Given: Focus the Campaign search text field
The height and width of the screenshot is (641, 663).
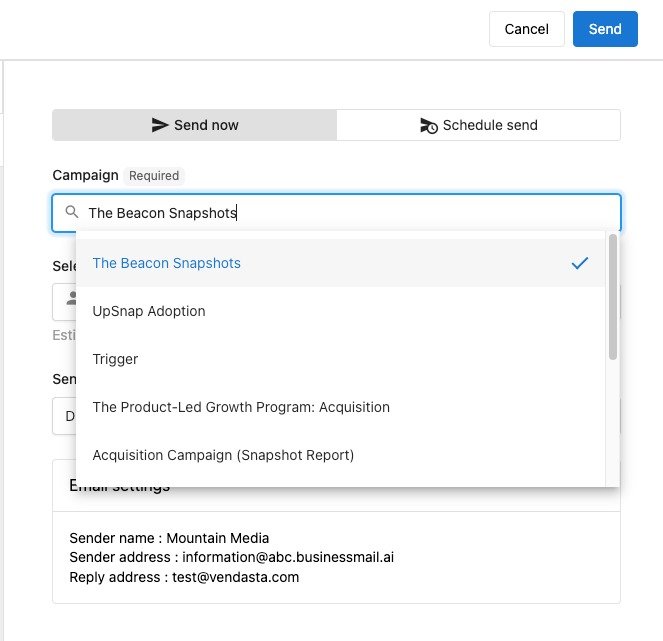Looking at the screenshot, I should [x=350, y=212].
